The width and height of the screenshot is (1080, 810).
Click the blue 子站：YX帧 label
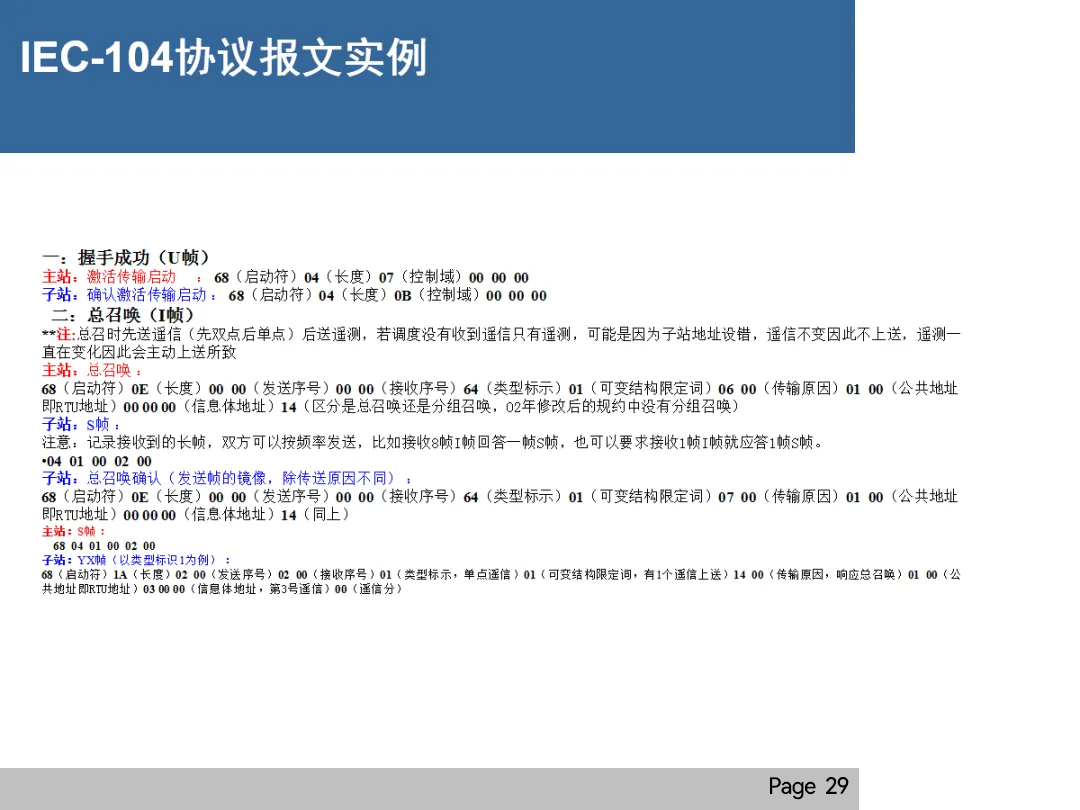[80, 559]
